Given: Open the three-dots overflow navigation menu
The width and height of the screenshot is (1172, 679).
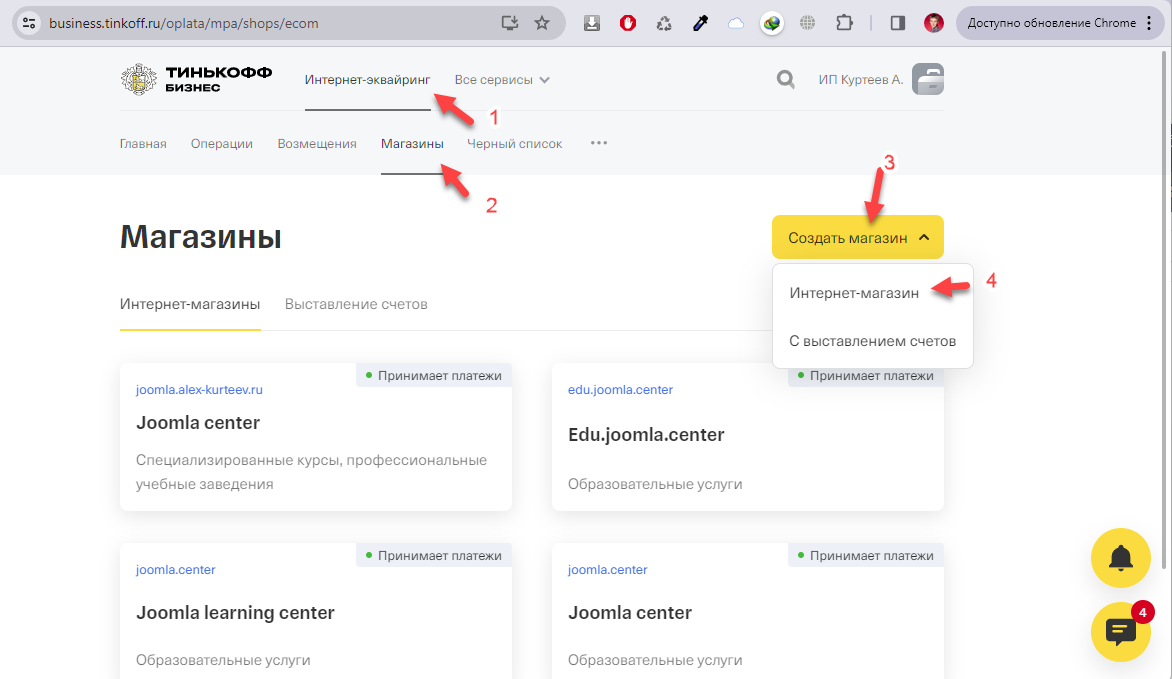Looking at the screenshot, I should point(599,143).
